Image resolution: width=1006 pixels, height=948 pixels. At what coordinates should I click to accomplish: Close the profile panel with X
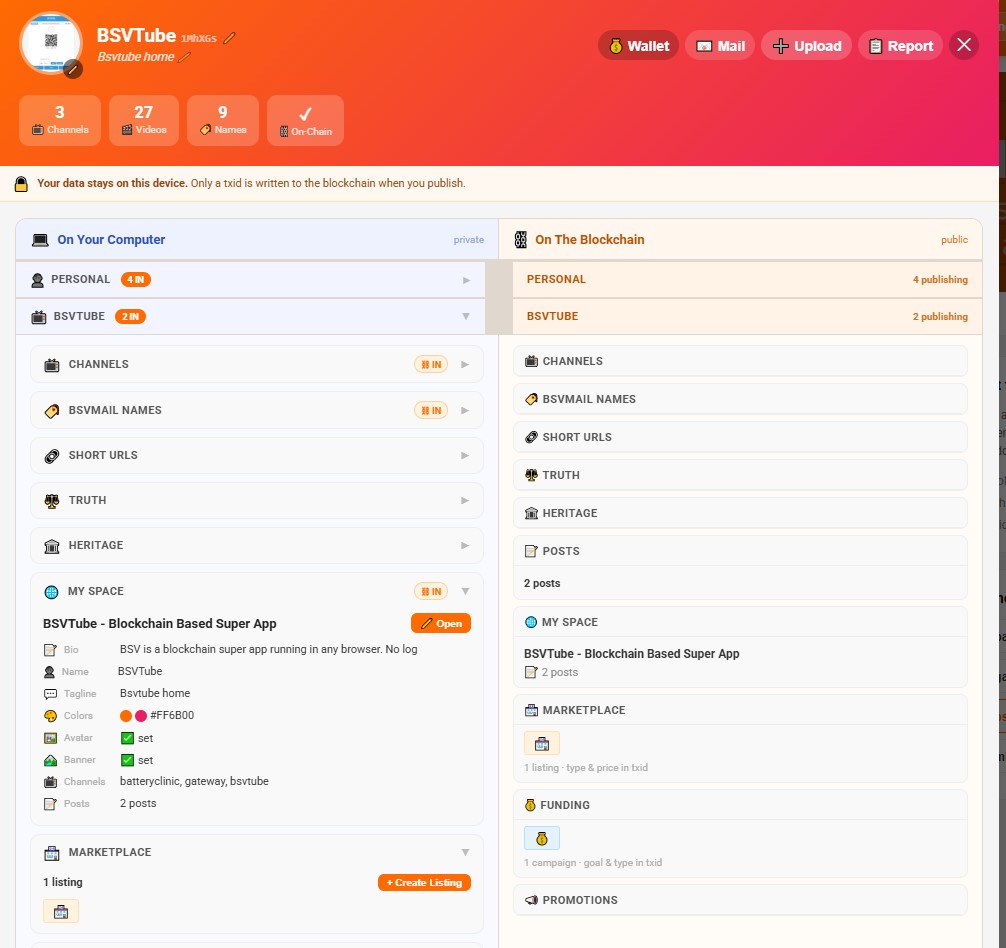[964, 45]
